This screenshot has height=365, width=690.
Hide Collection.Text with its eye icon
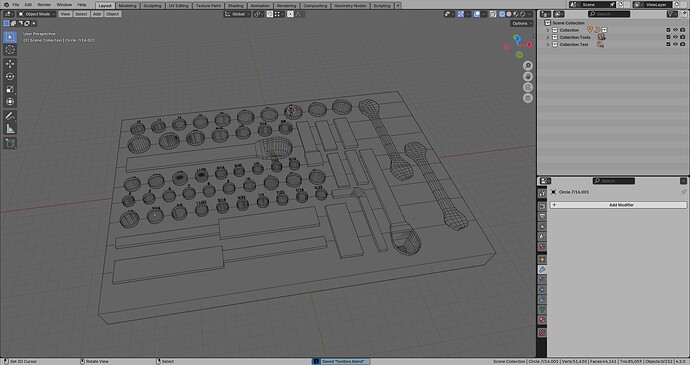point(675,44)
